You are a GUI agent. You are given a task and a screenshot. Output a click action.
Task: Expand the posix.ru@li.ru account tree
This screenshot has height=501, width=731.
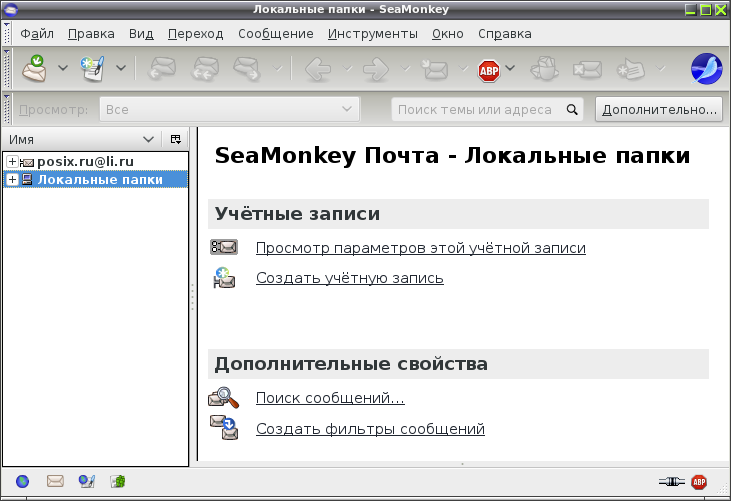click(x=12, y=162)
